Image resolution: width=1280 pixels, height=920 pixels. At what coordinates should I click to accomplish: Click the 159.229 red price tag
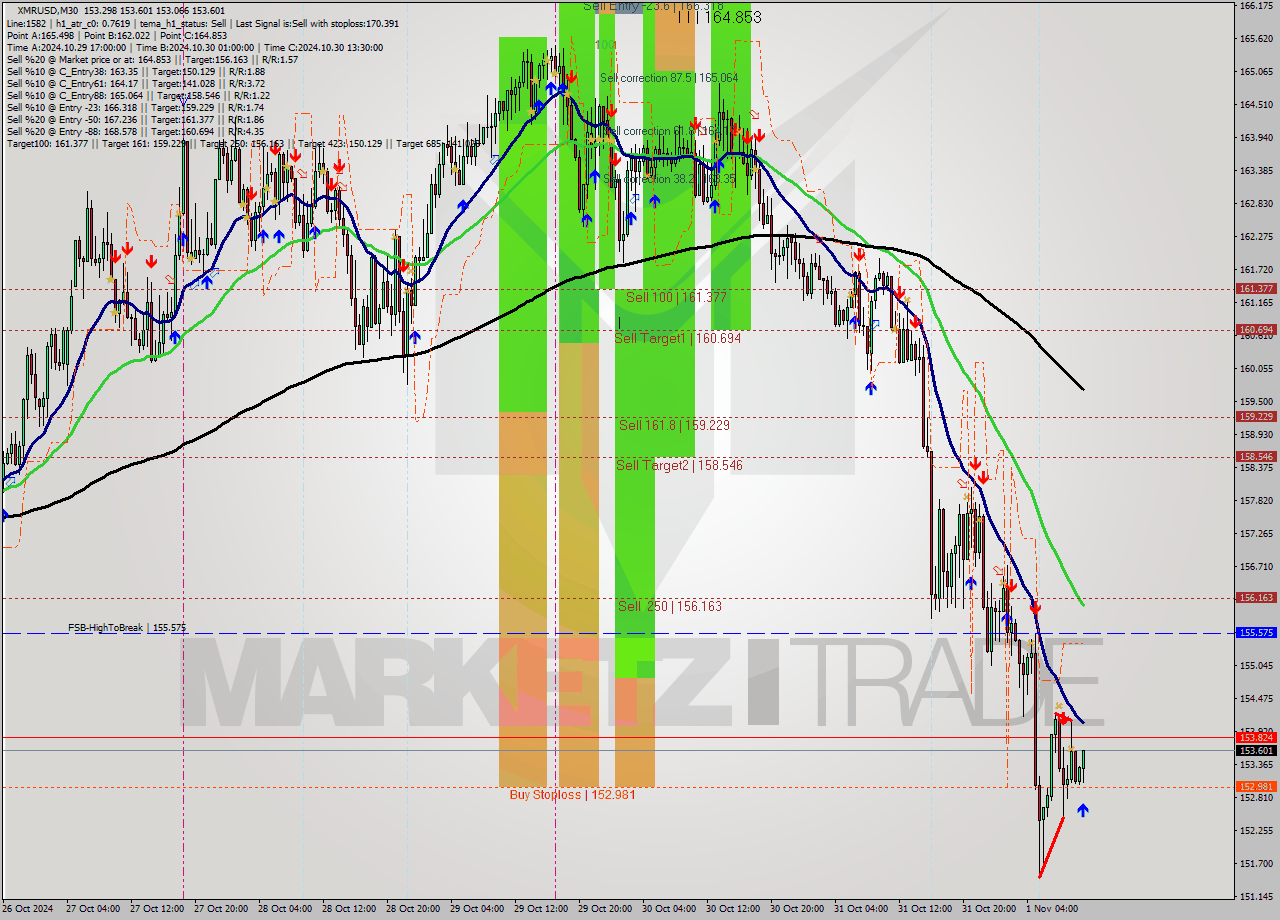tap(1256, 417)
